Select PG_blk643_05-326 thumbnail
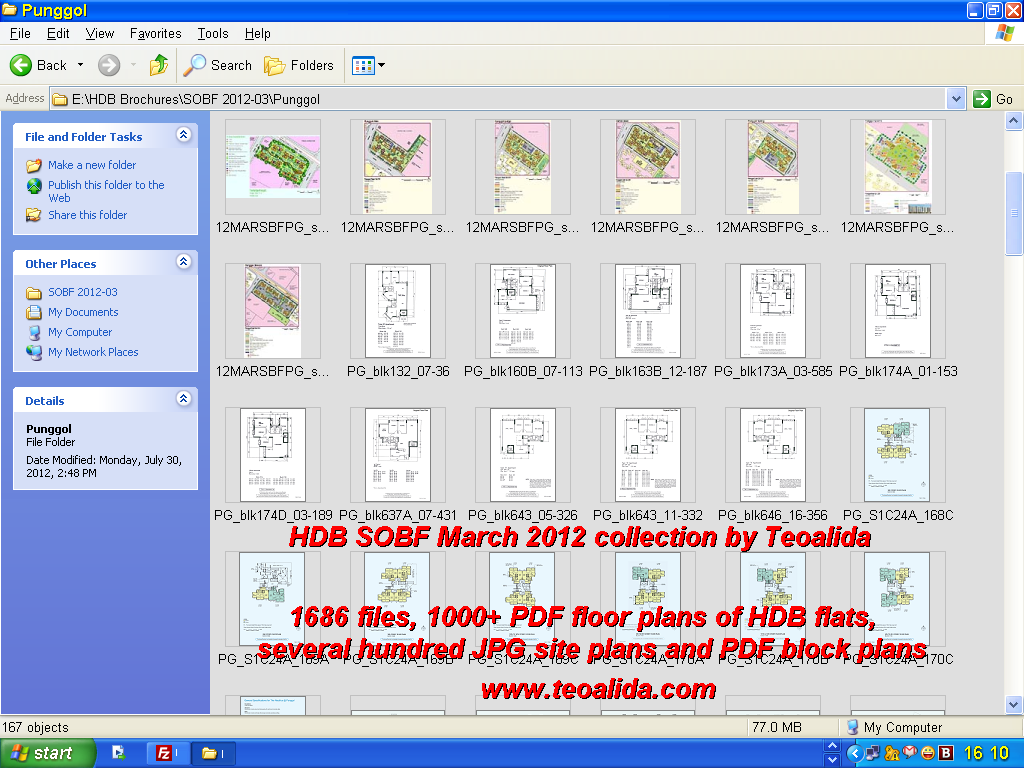The height and width of the screenshot is (768, 1024). [x=522, y=455]
